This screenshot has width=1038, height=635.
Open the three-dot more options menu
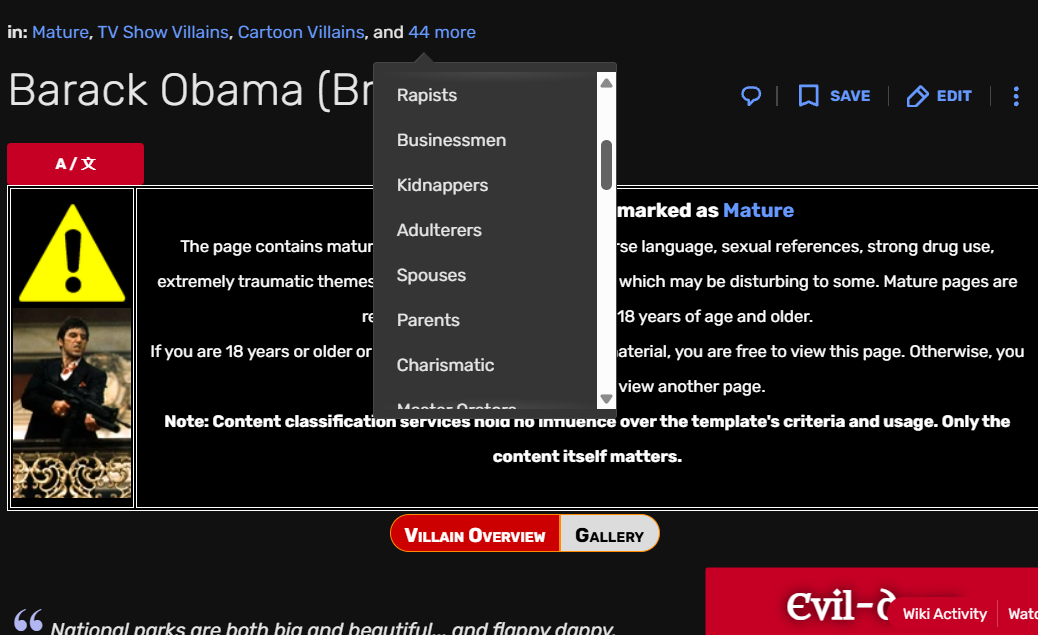click(x=1016, y=96)
